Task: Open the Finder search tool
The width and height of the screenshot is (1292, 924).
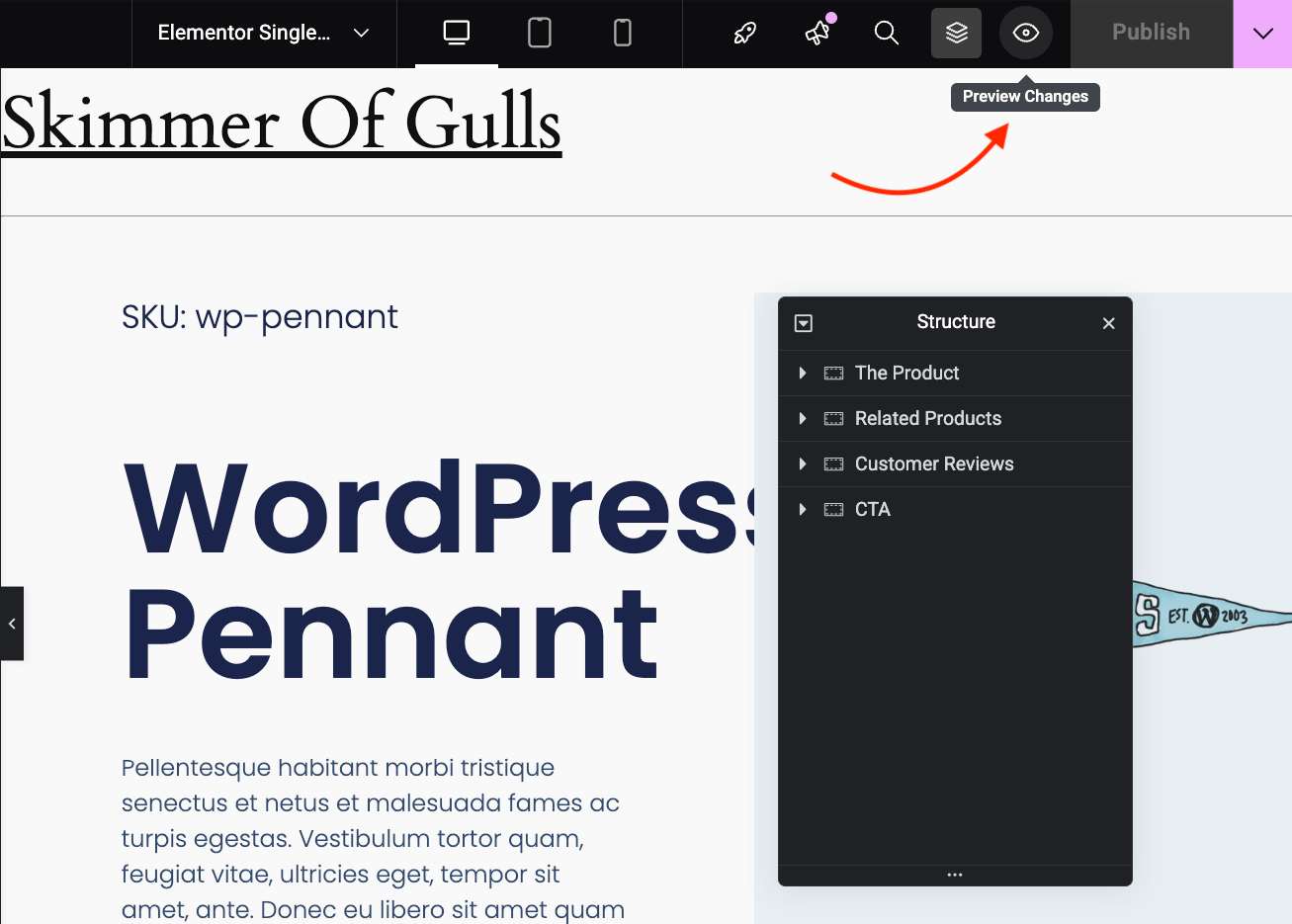Action: tap(886, 33)
